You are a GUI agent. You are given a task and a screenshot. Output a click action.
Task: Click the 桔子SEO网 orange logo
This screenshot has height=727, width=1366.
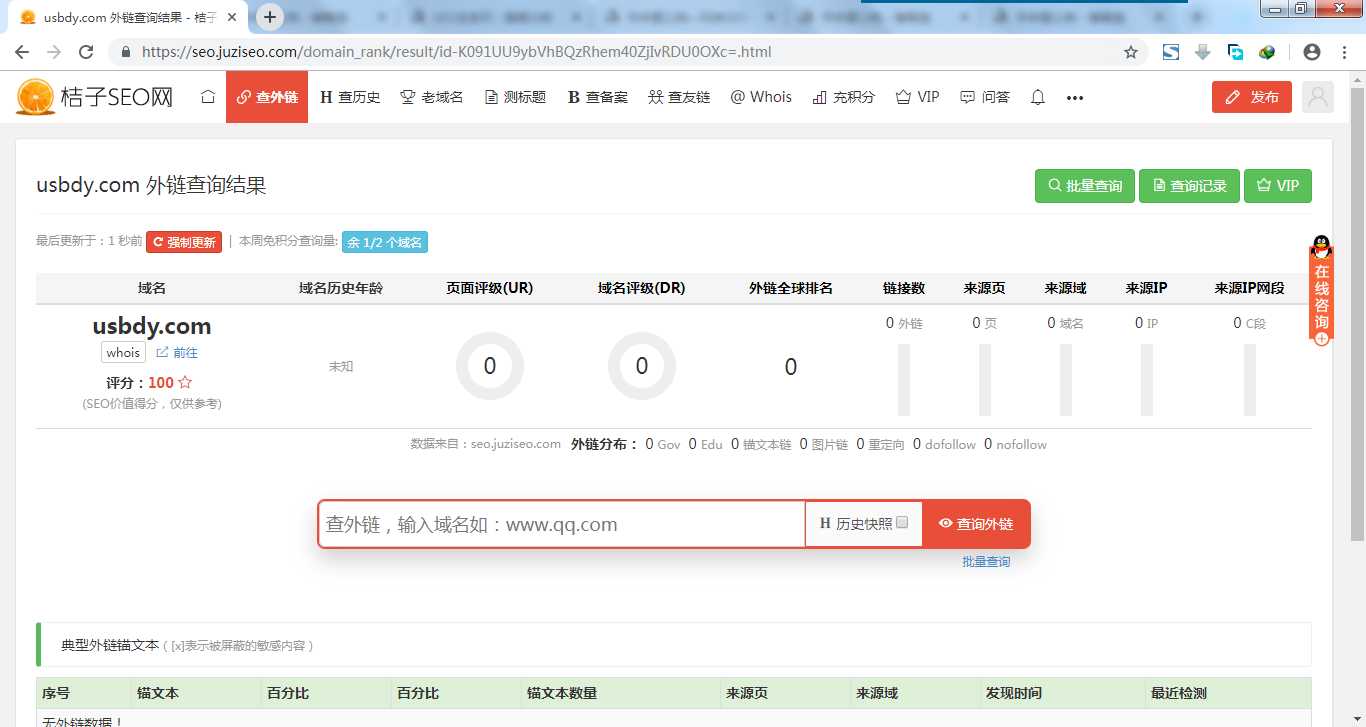[x=95, y=97]
